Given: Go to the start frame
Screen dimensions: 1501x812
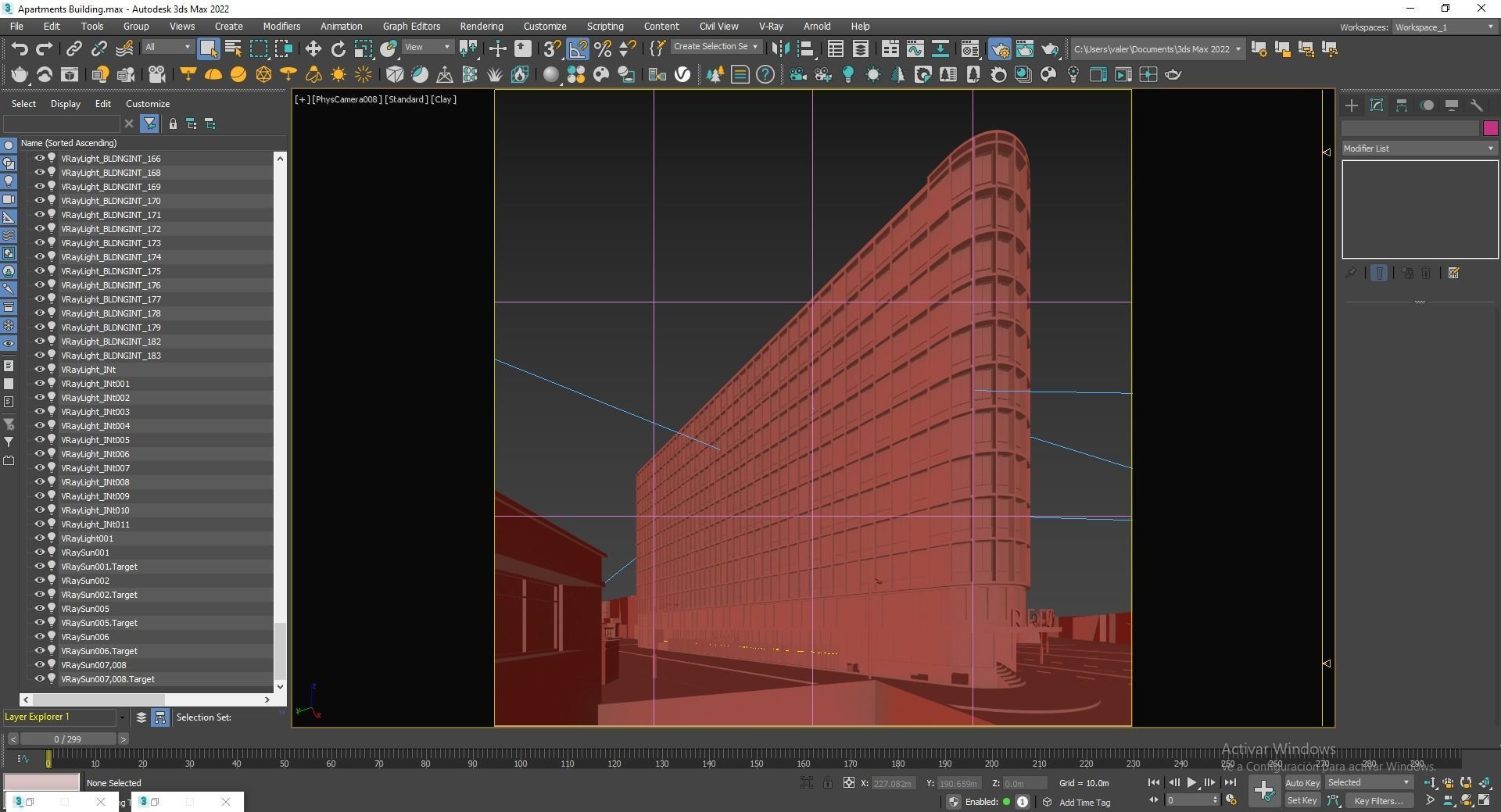Looking at the screenshot, I should (x=1154, y=782).
